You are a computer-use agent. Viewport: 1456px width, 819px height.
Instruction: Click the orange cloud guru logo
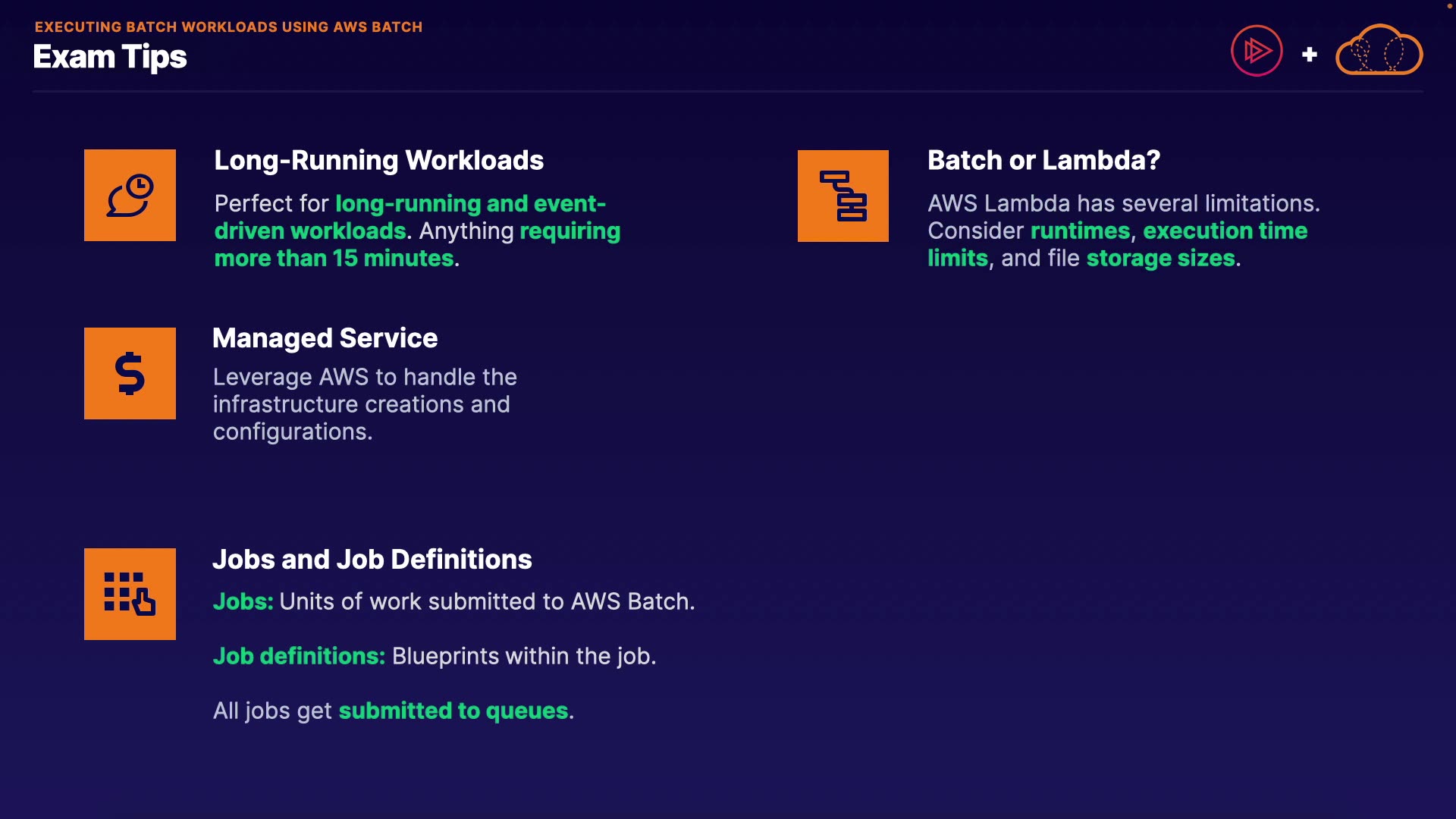pos(1379,51)
